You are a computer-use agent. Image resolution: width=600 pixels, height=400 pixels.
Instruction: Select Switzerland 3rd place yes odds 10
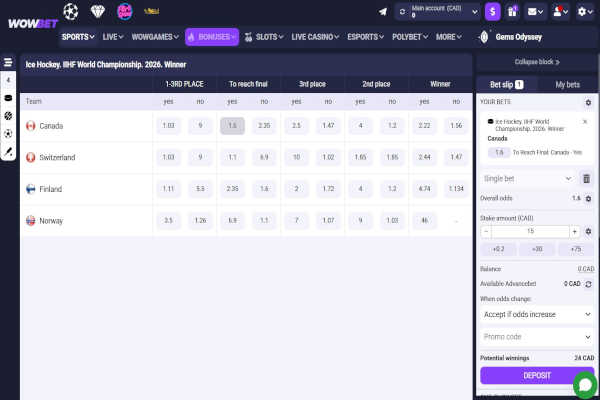click(296, 157)
